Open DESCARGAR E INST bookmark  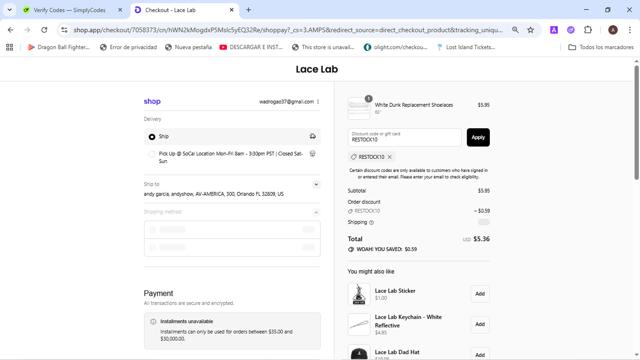coord(251,47)
